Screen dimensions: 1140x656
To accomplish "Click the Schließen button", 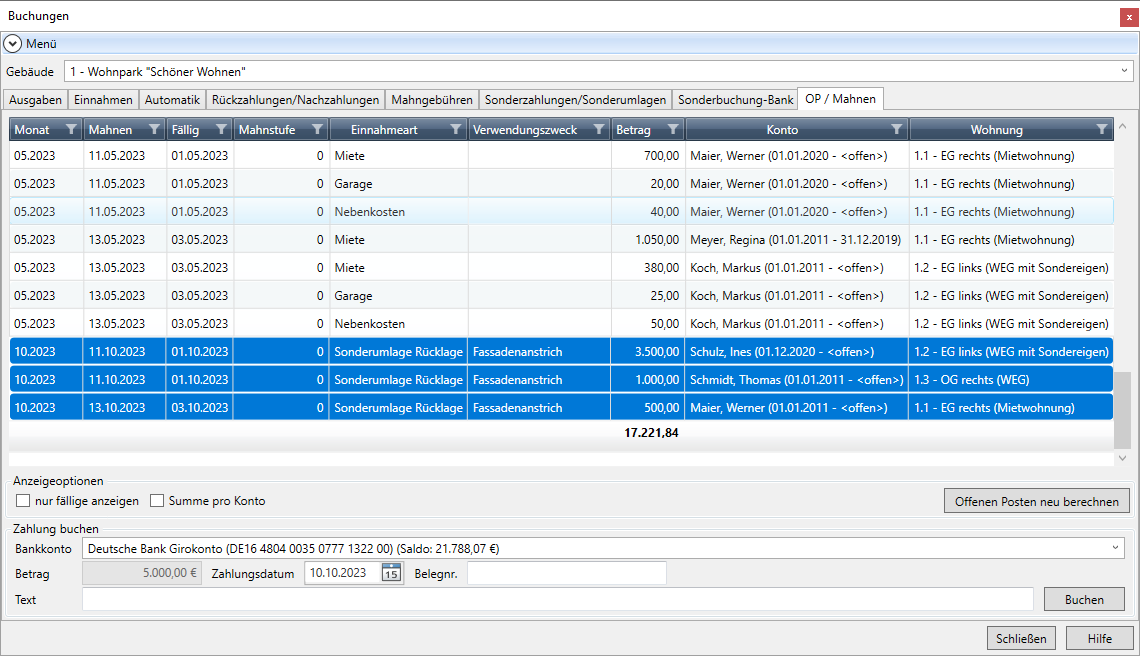I will click(x=1021, y=639).
